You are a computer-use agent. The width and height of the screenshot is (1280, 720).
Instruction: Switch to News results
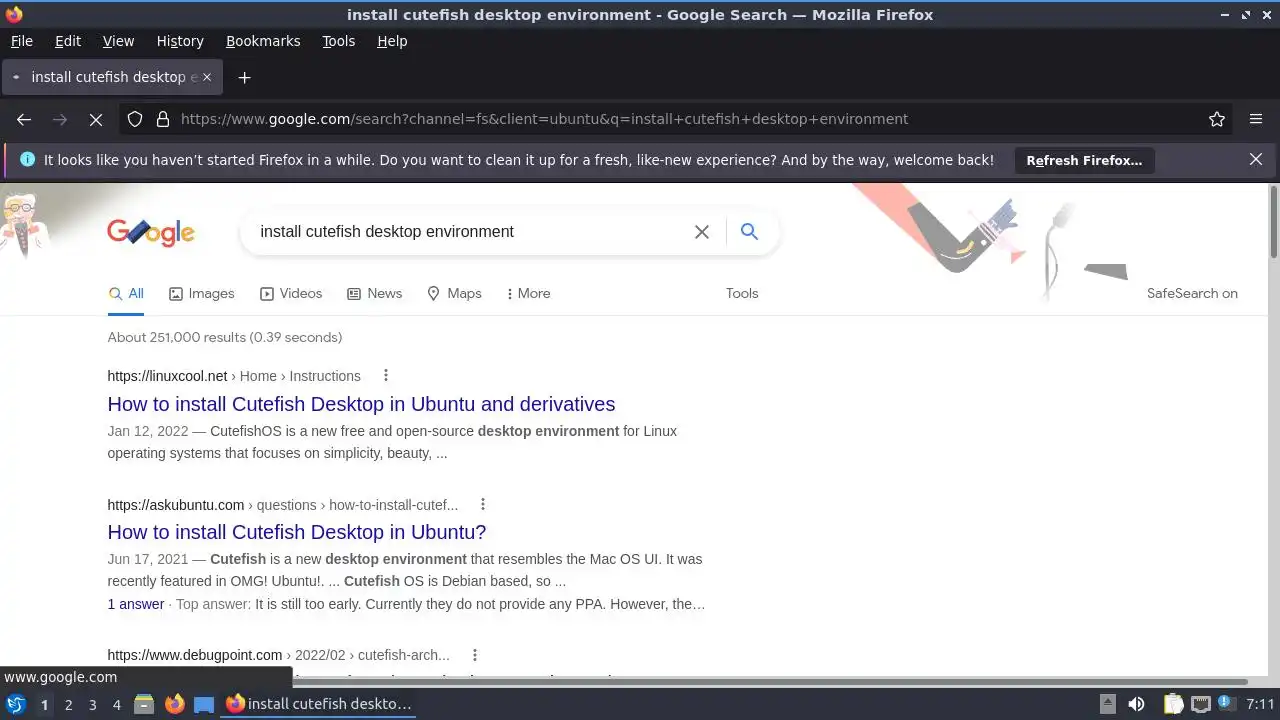coord(375,294)
